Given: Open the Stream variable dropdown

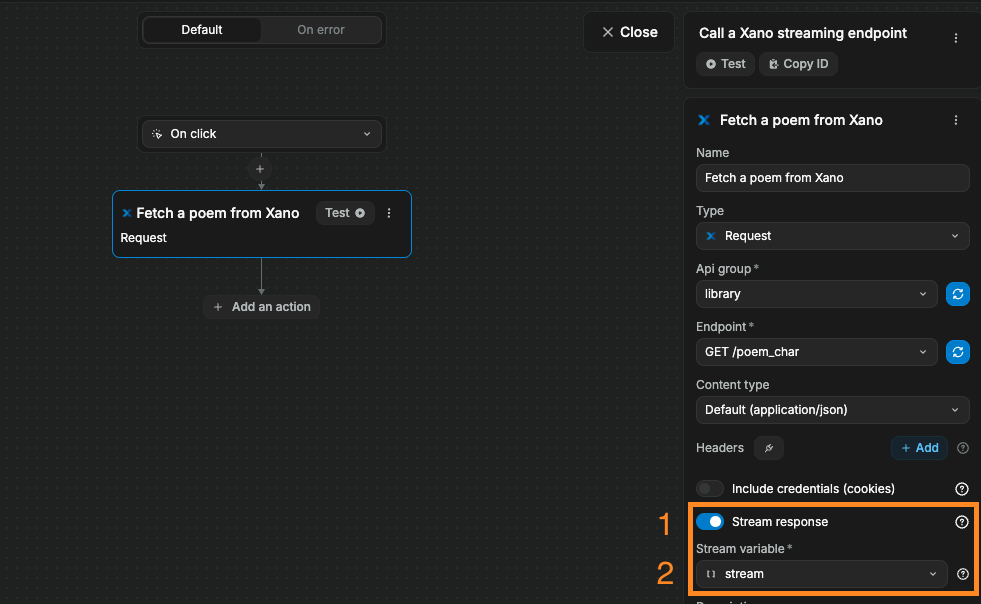Looking at the screenshot, I should [x=820, y=574].
